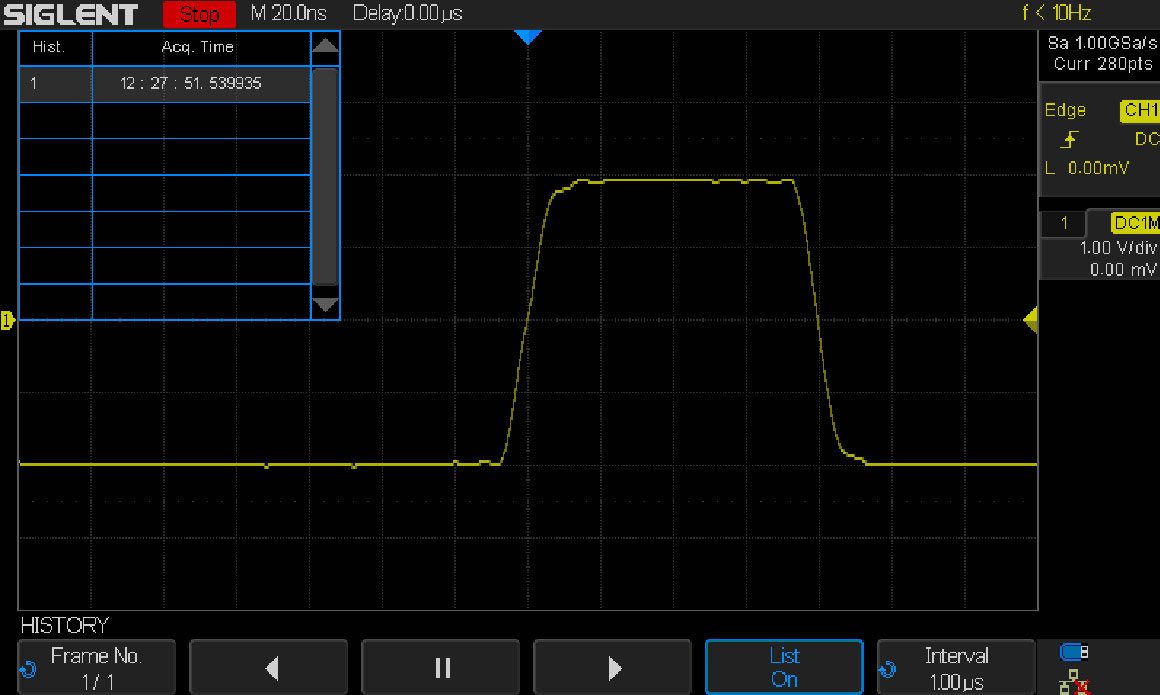Viewport: 1160px width, 695px height.
Task: Toggle the List On setting
Action: pos(784,667)
